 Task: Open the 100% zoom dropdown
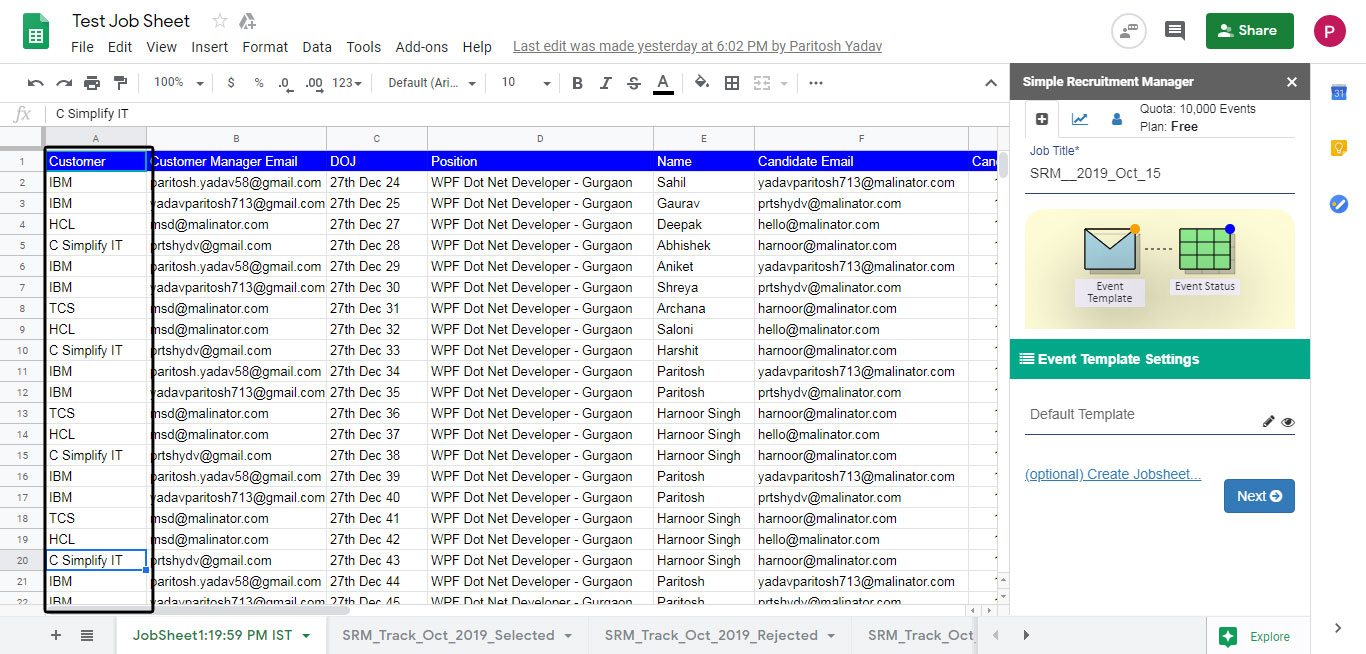tap(179, 83)
